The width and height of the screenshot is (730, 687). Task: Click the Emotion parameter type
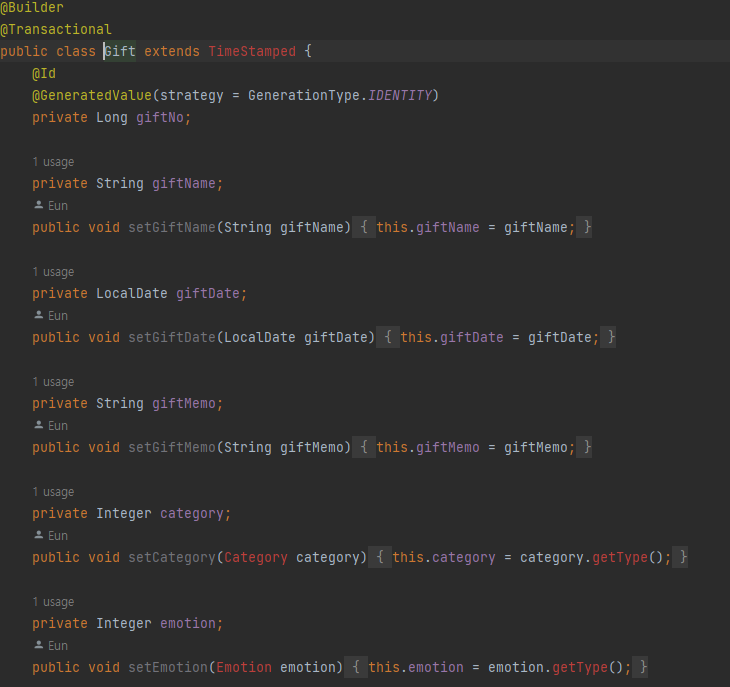(x=244, y=667)
